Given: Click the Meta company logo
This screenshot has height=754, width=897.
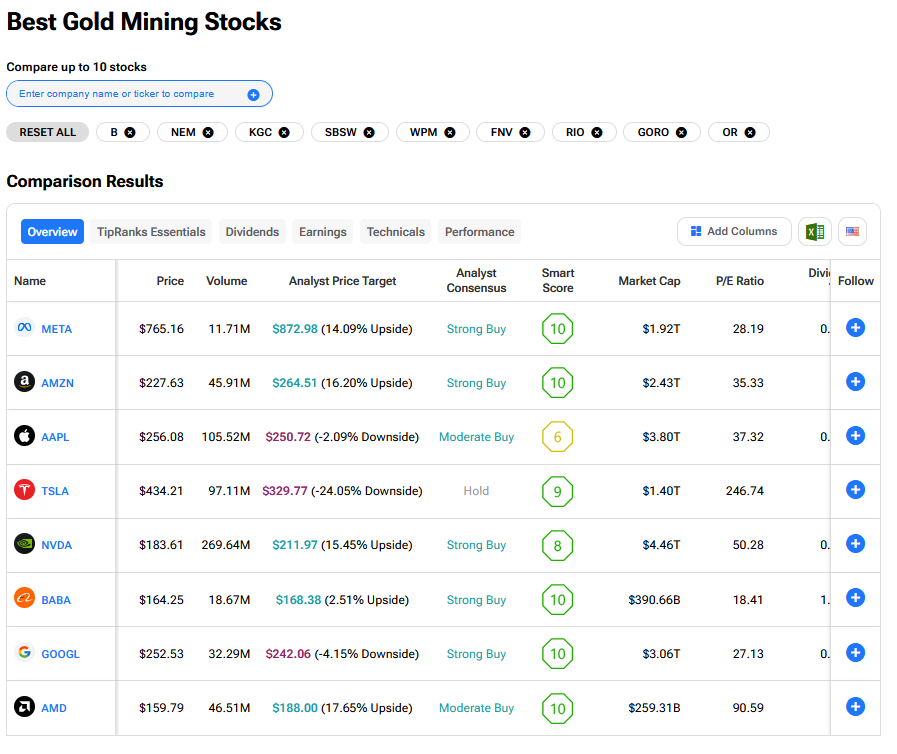Looking at the screenshot, I should coord(24,328).
